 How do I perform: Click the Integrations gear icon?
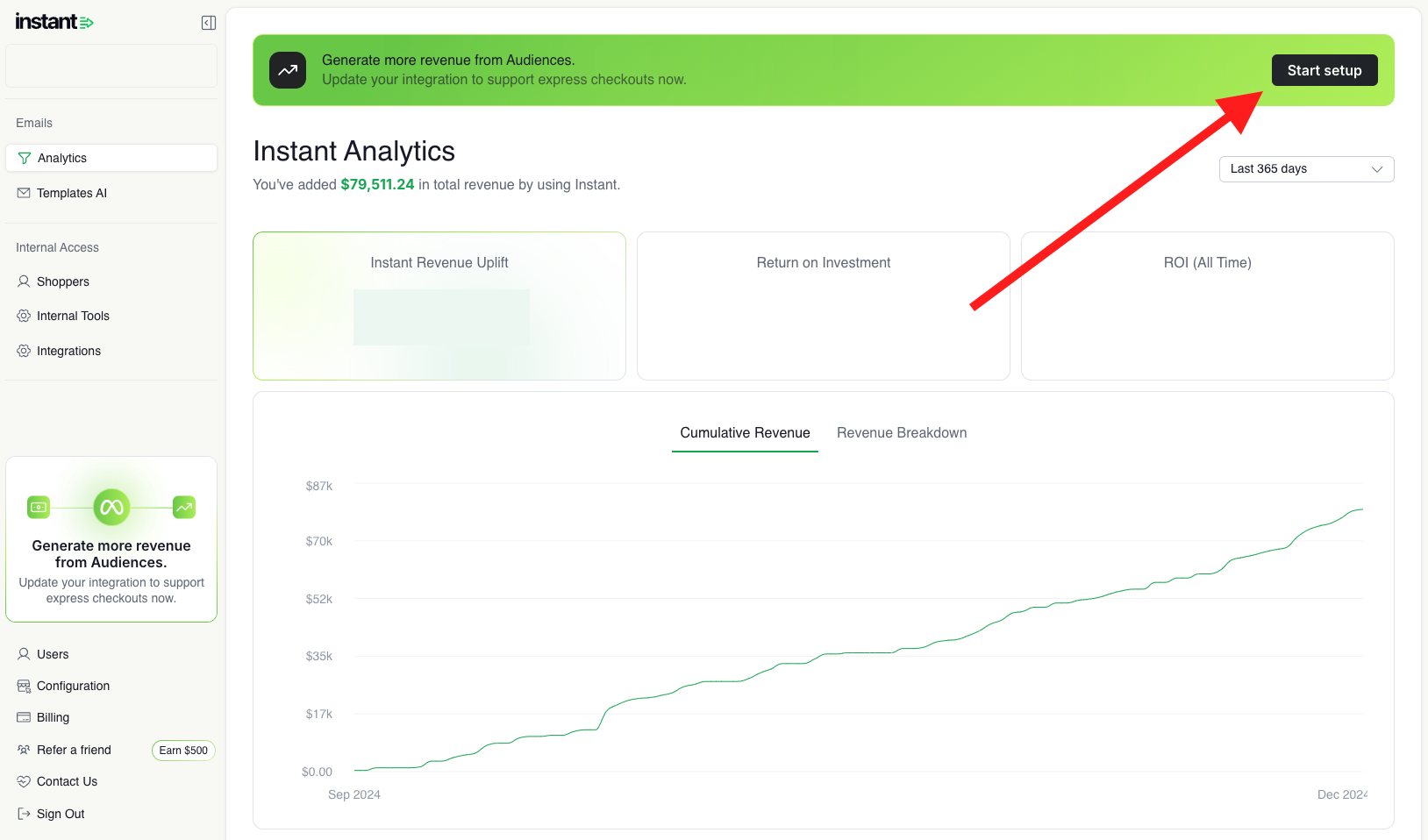24,351
